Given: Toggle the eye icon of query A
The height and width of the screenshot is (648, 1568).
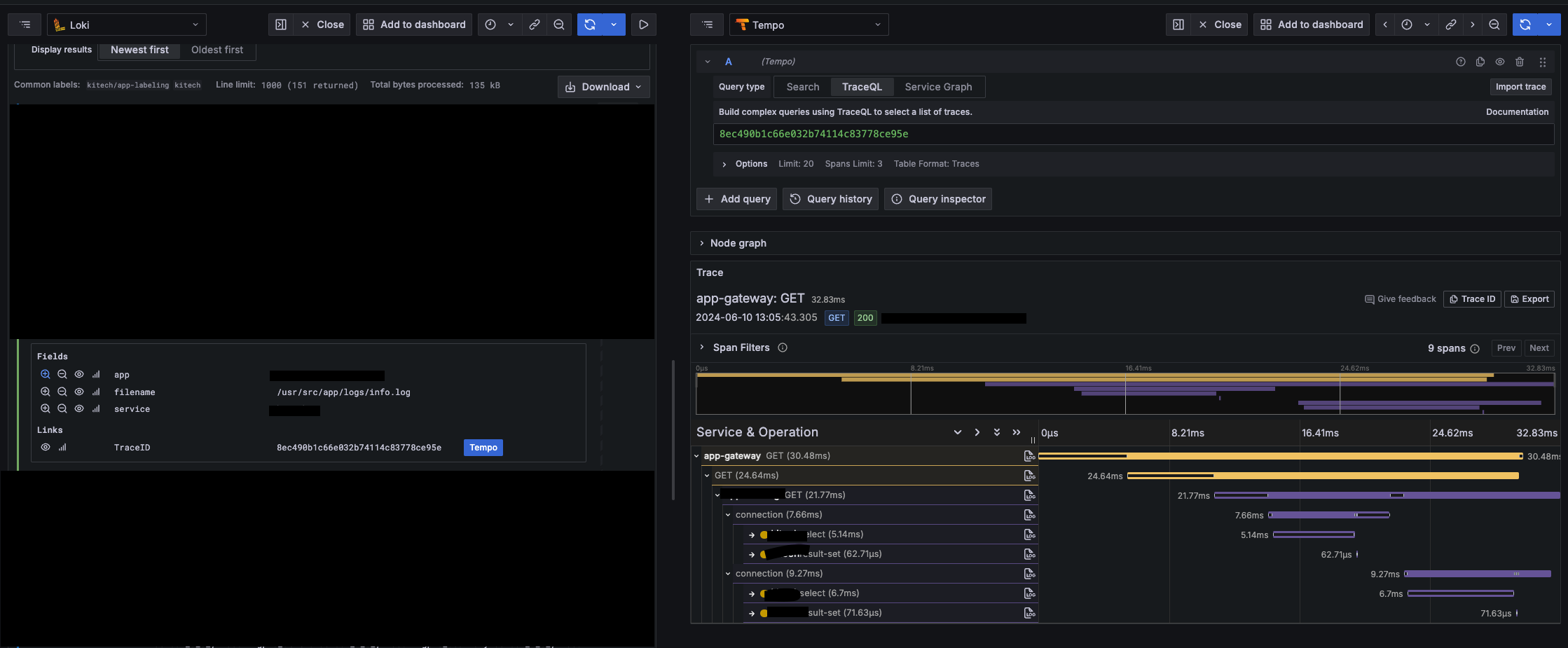Looking at the screenshot, I should pyautogui.click(x=1499, y=62).
